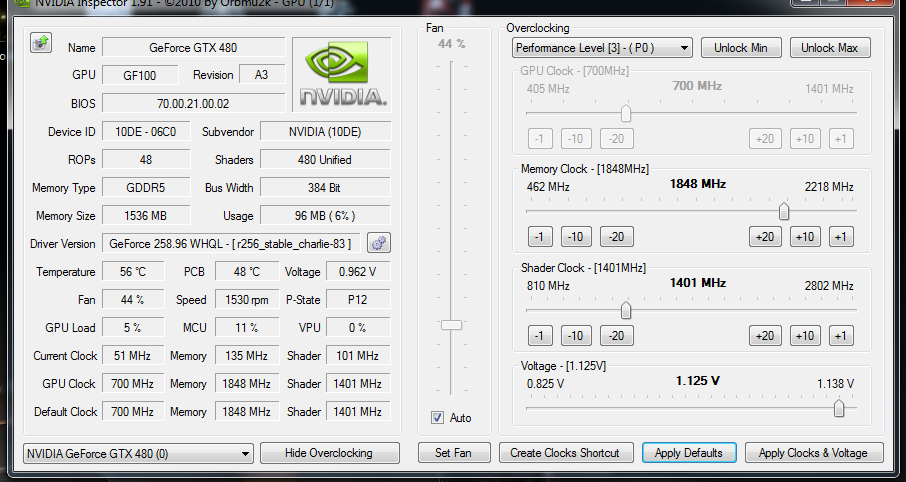Screen dimensions: 906x482
Task: Click the fan speed slider handle
Action: coord(451,325)
